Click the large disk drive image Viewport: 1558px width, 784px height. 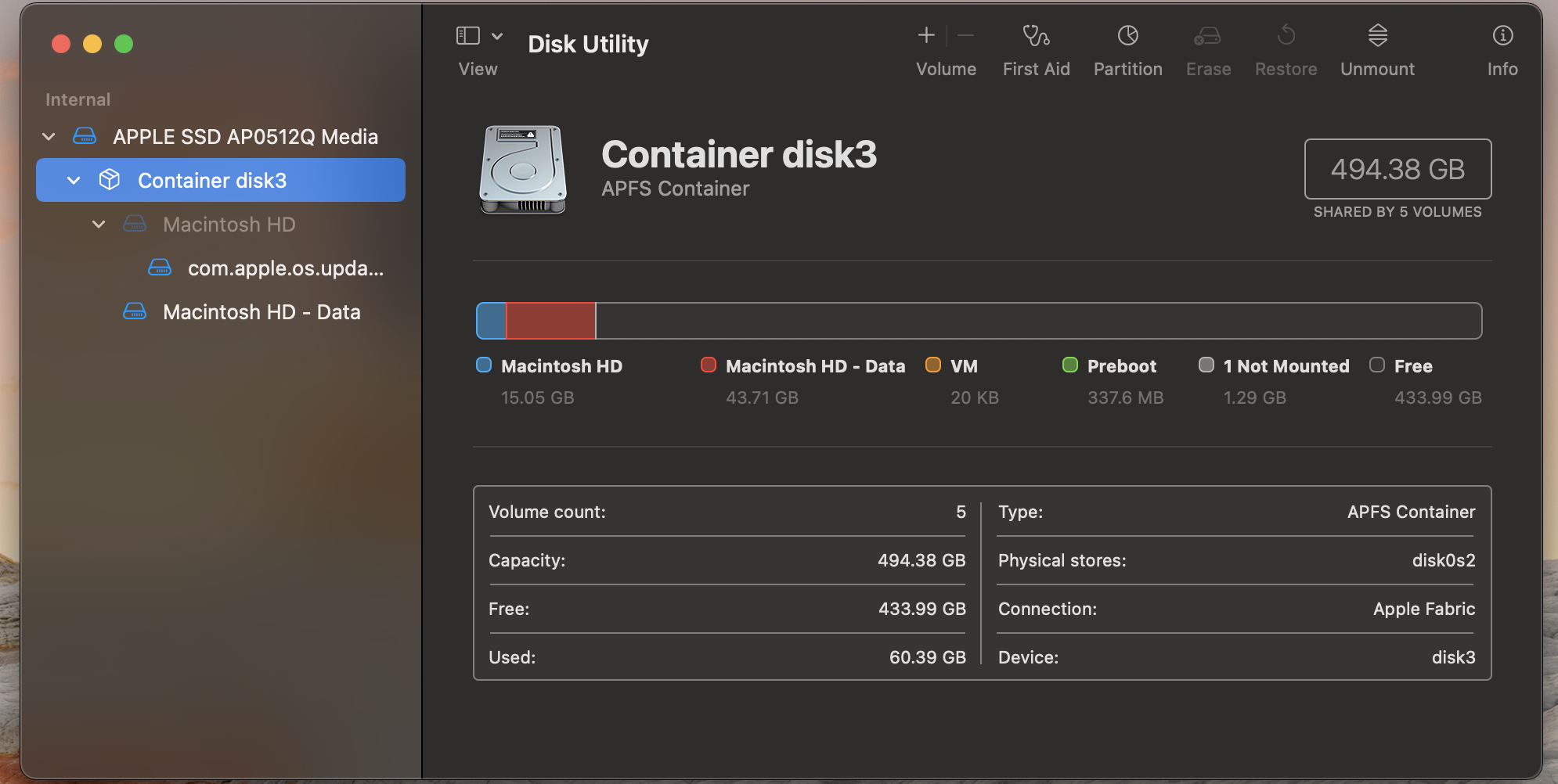point(522,170)
